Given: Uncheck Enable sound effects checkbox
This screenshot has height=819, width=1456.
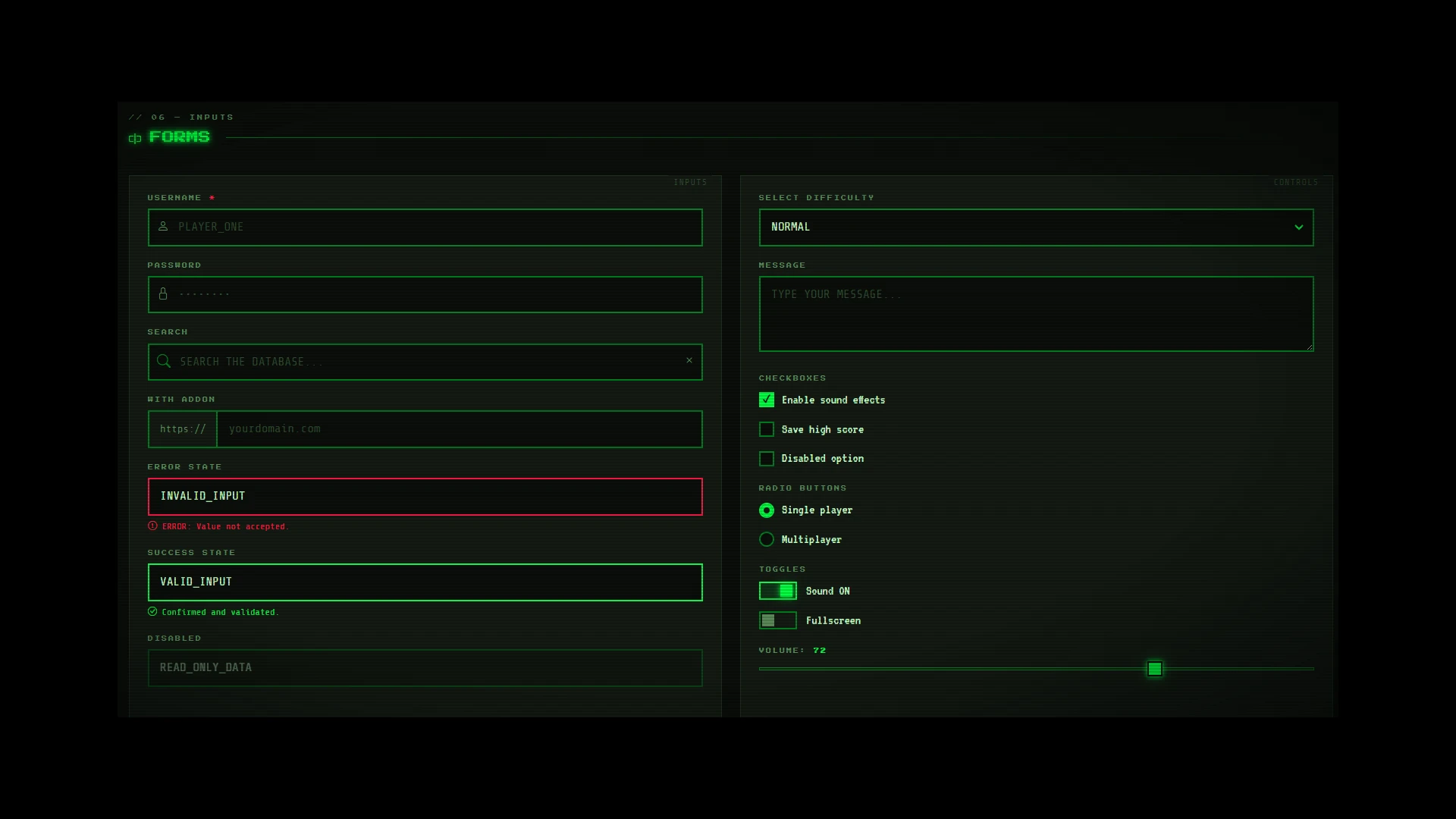Looking at the screenshot, I should tap(767, 400).
